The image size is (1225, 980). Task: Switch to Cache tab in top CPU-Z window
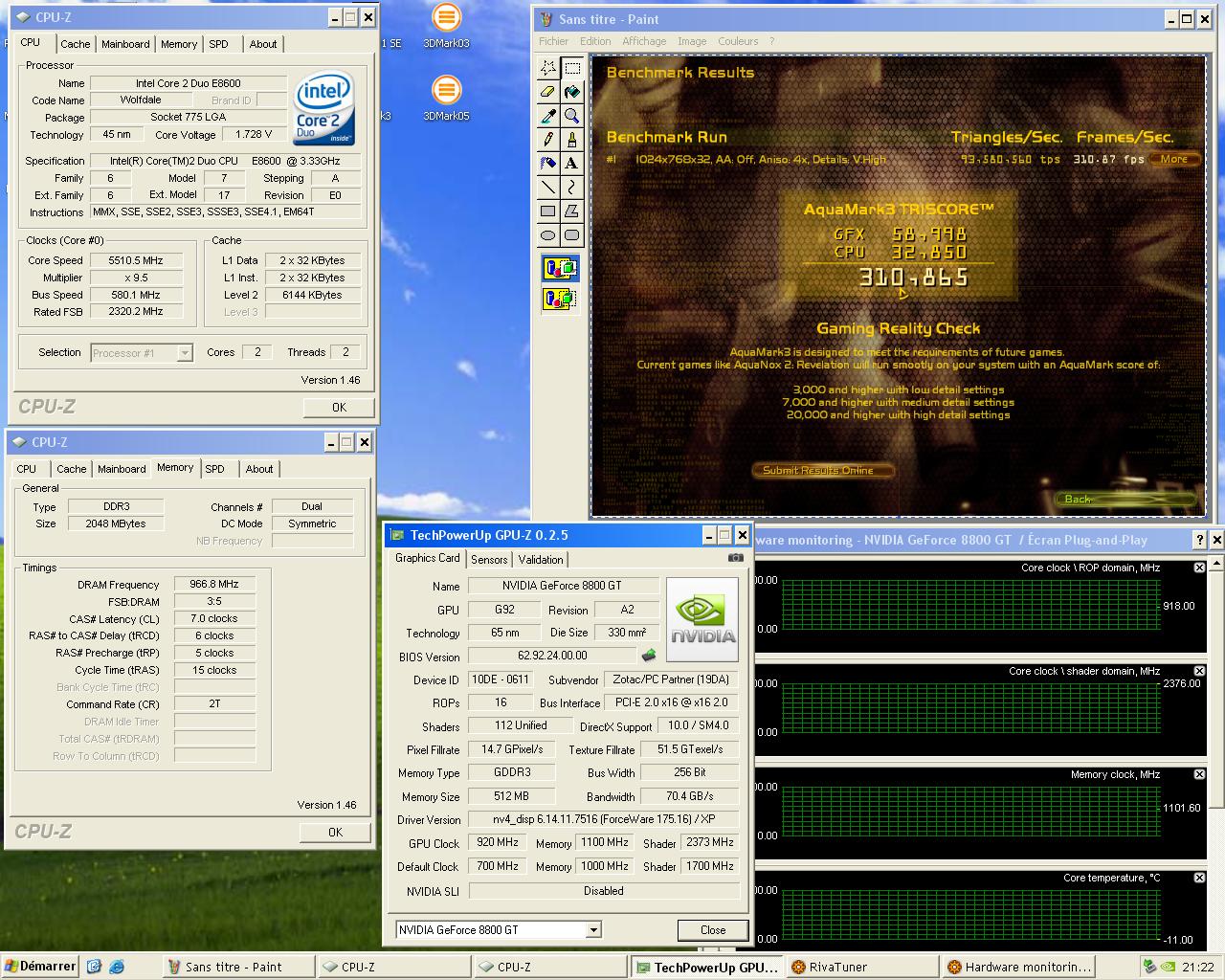[x=75, y=44]
